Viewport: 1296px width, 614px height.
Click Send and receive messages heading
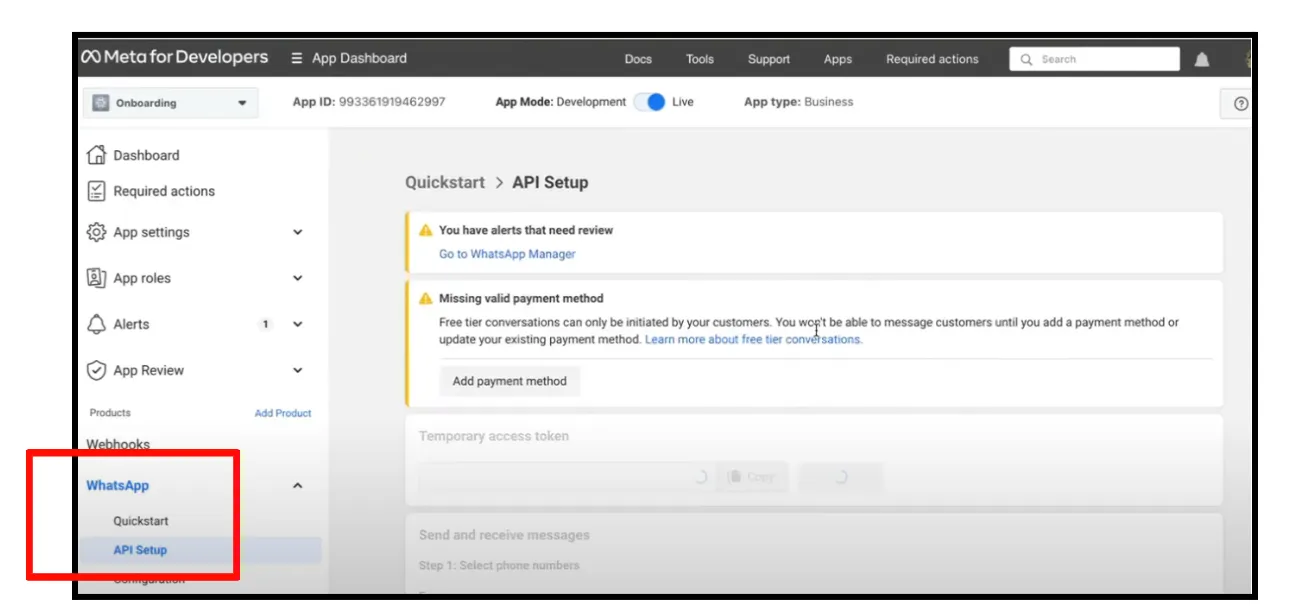[504, 535]
